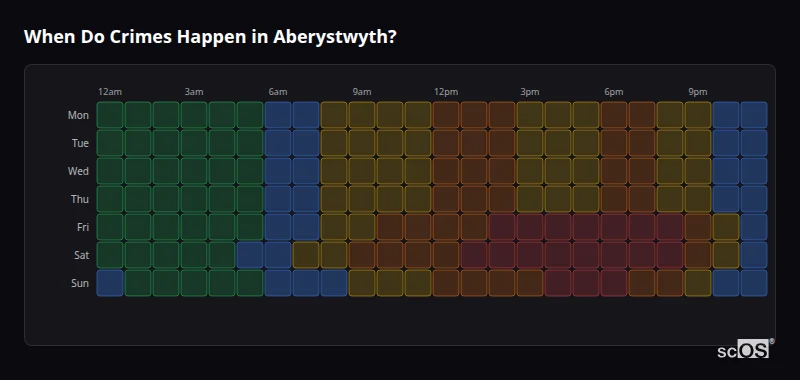This screenshot has height=380, width=800.
Task: Click the 6am column label
Action: tap(278, 92)
